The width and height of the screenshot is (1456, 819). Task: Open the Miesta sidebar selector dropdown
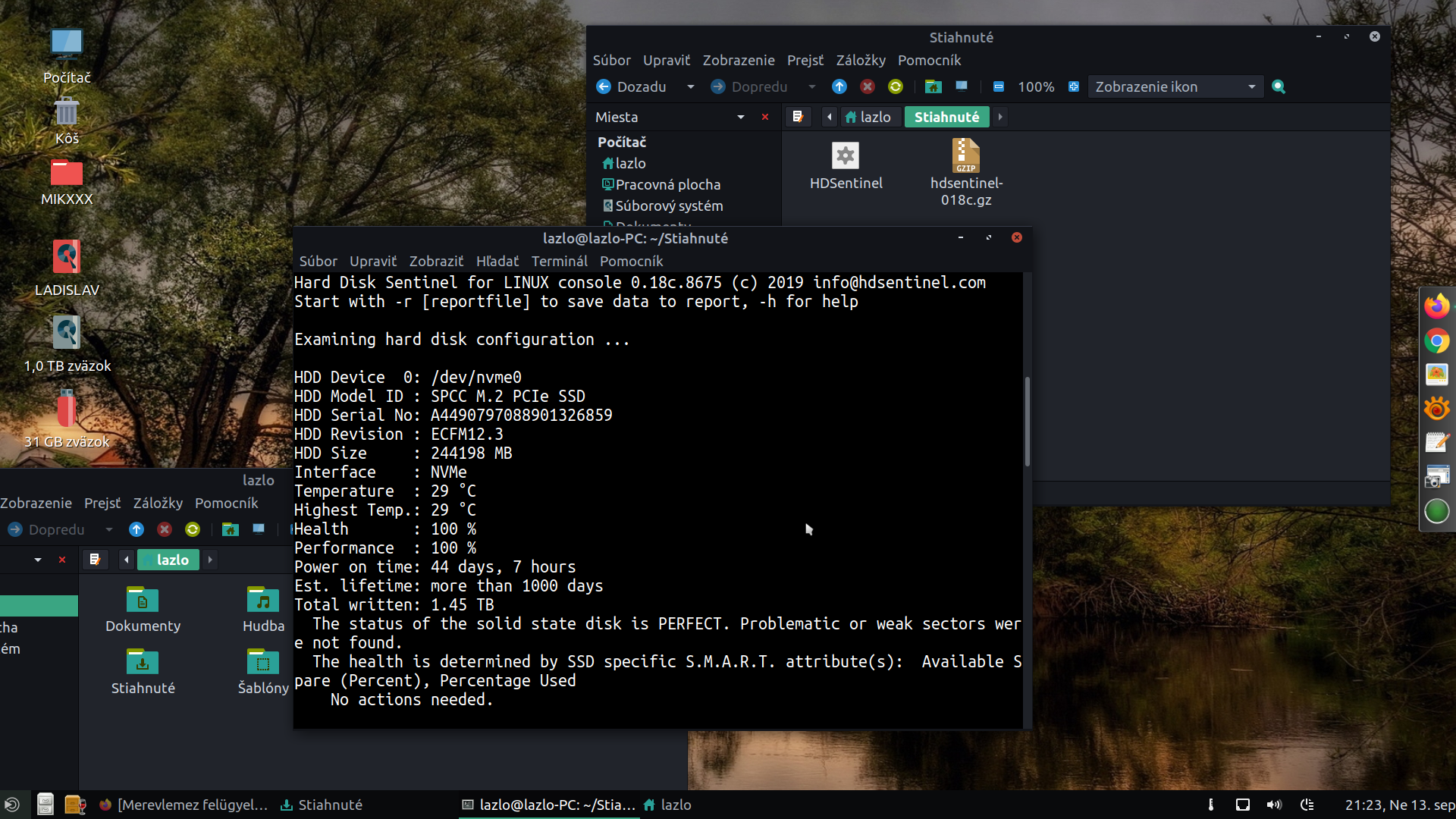click(740, 117)
